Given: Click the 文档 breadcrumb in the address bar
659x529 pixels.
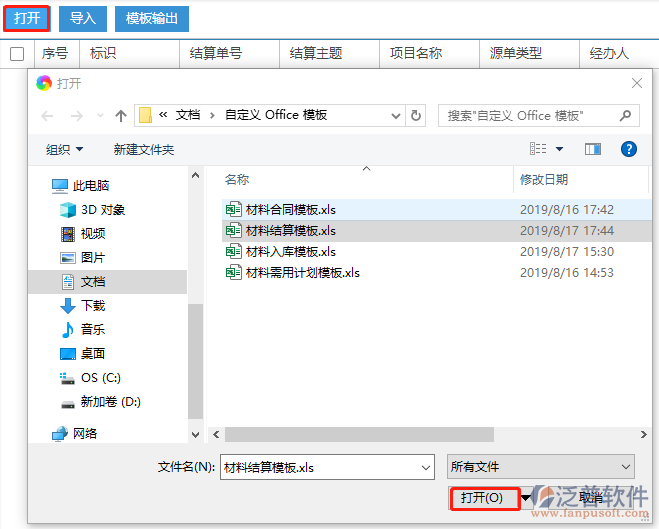Looking at the screenshot, I should click(x=187, y=115).
